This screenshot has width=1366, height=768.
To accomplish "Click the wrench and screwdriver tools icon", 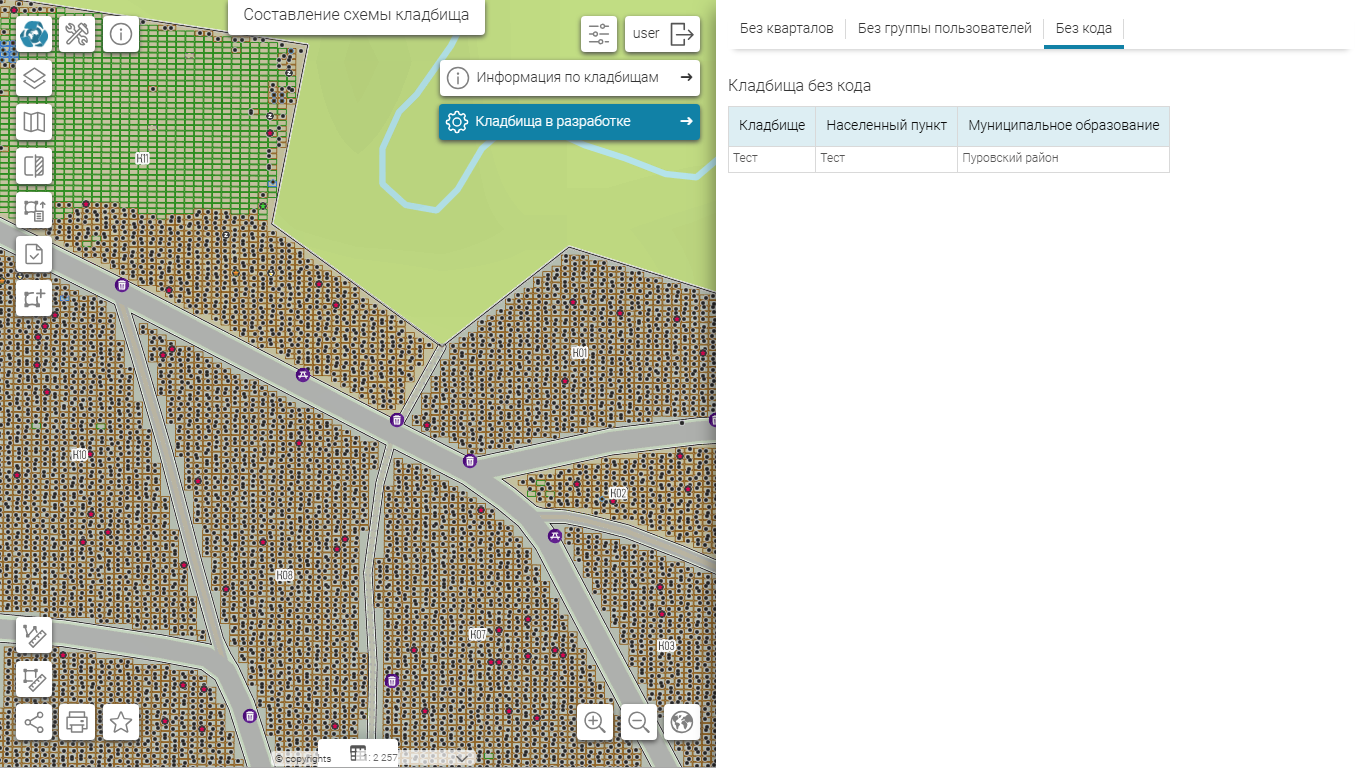I will point(77,34).
